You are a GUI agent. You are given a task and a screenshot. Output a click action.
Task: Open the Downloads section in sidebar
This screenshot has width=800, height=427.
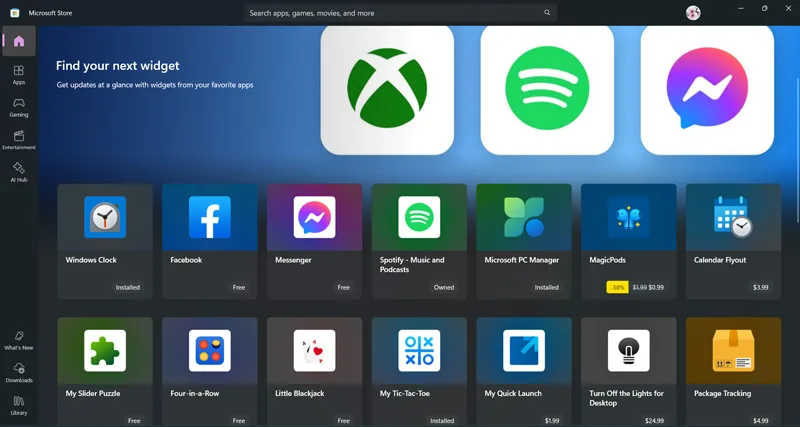[x=19, y=373]
